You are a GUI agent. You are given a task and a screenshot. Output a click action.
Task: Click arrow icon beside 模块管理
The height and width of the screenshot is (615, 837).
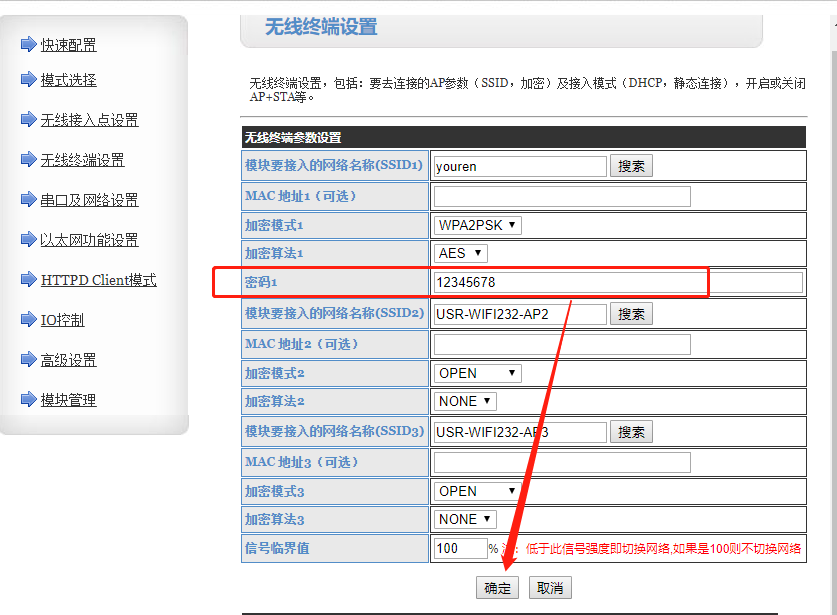[28, 399]
